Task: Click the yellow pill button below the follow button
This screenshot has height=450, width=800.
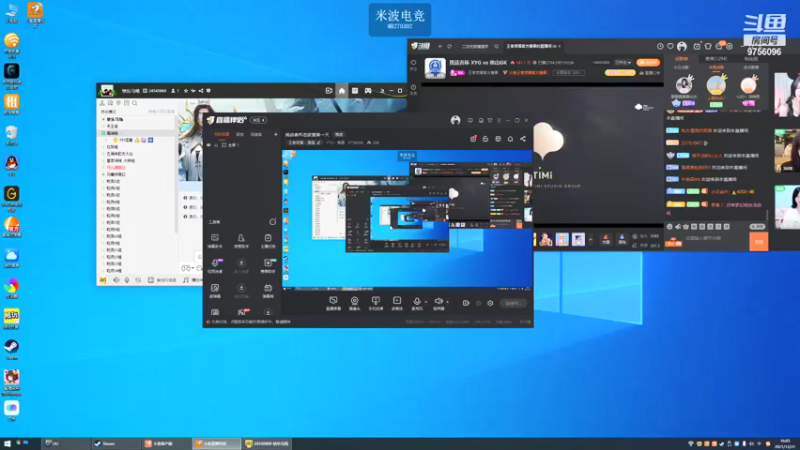Action: tap(620, 72)
